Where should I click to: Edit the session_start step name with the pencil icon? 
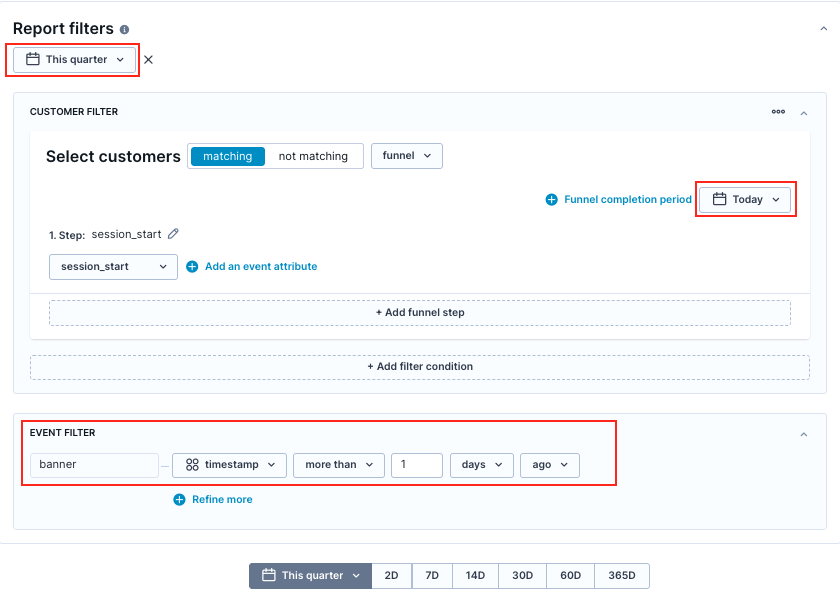173,234
